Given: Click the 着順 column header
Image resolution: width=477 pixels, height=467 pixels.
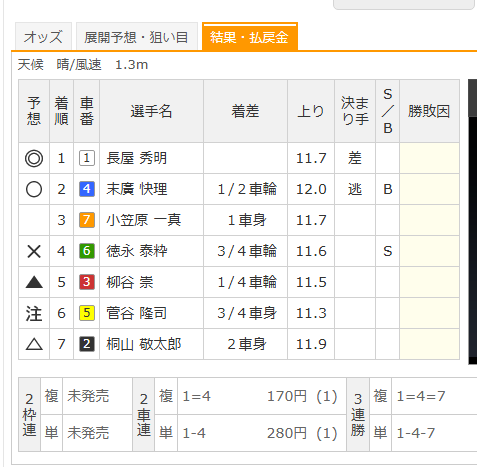Looking at the screenshot, I should coord(61,111).
